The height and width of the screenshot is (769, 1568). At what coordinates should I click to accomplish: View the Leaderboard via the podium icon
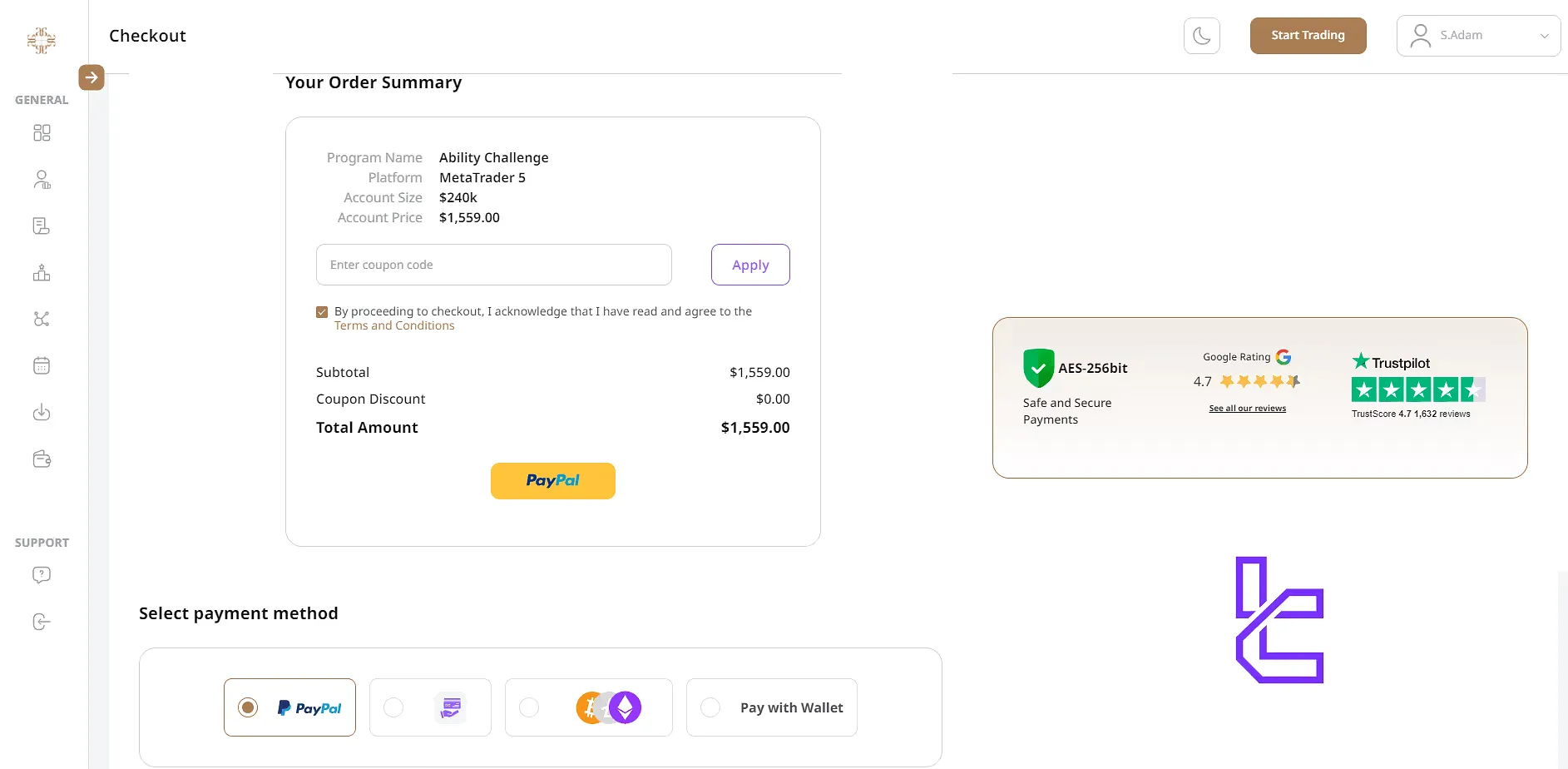point(42,272)
